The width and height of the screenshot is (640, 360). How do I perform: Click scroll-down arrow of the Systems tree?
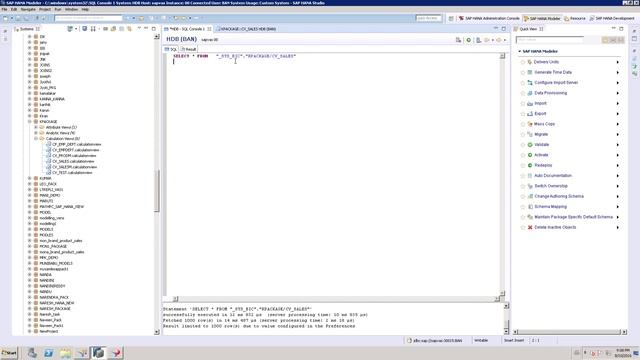point(157,332)
